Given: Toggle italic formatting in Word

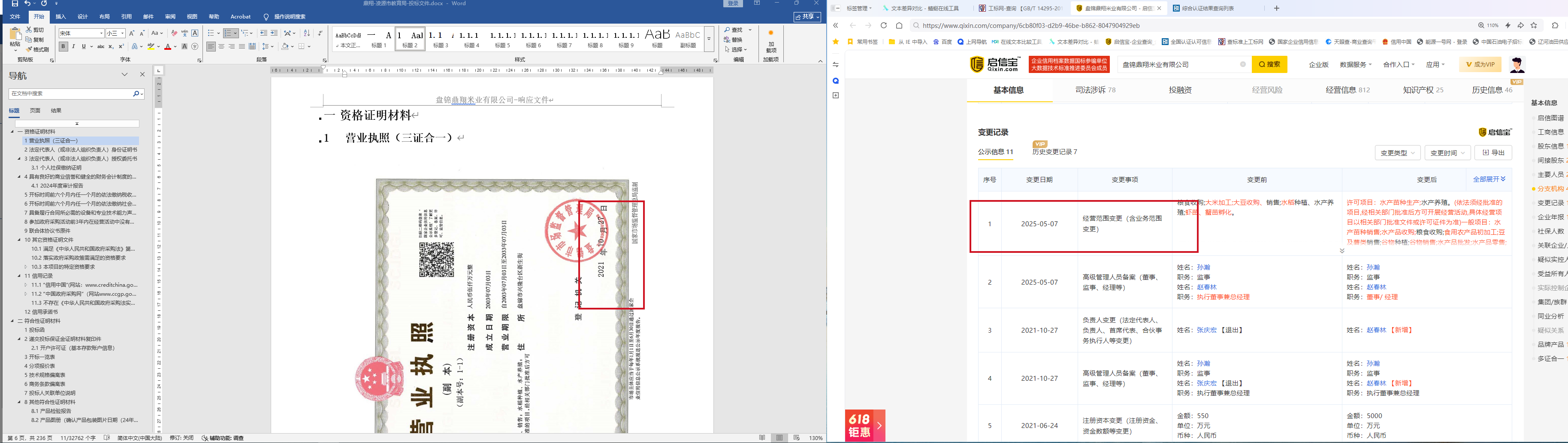Looking at the screenshot, I should pos(74,46).
